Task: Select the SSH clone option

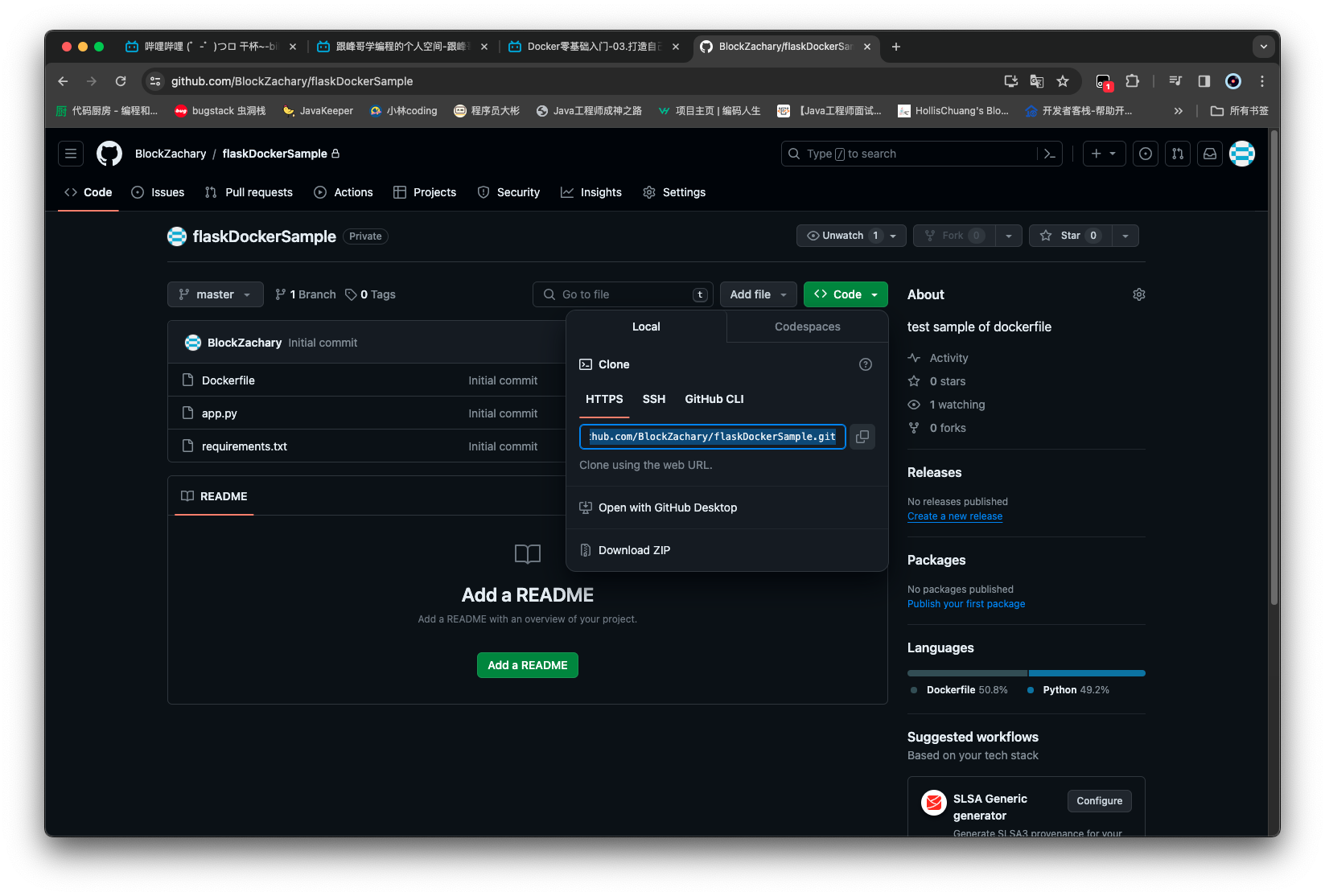Action: pos(654,399)
